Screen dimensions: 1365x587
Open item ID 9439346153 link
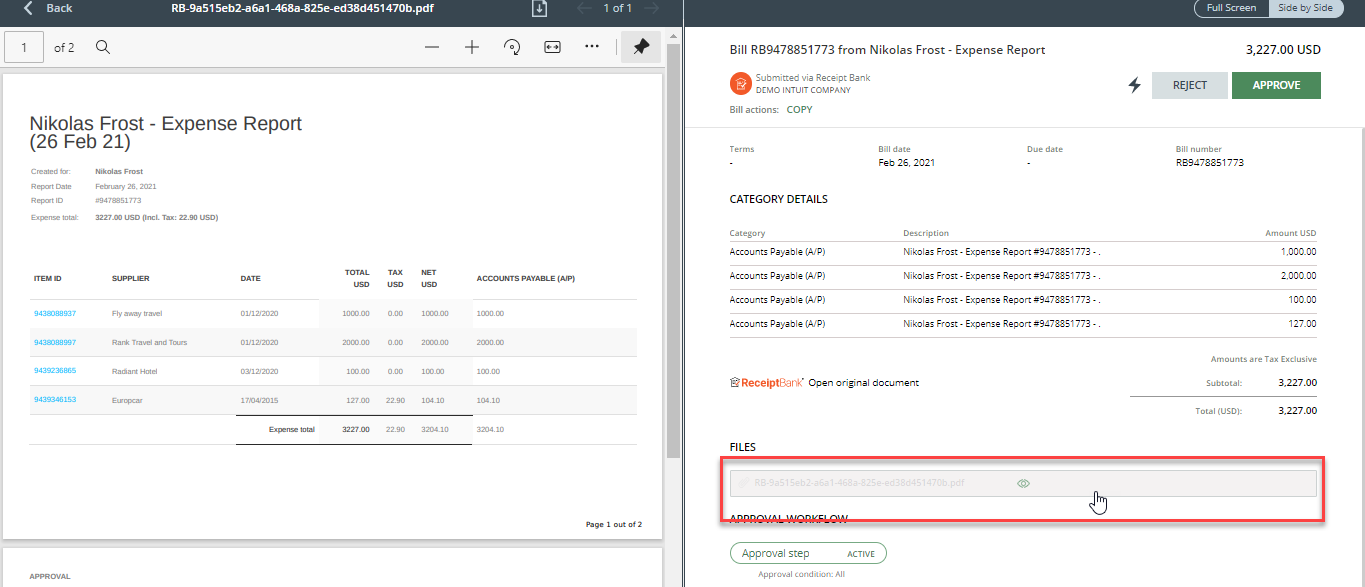pos(55,400)
